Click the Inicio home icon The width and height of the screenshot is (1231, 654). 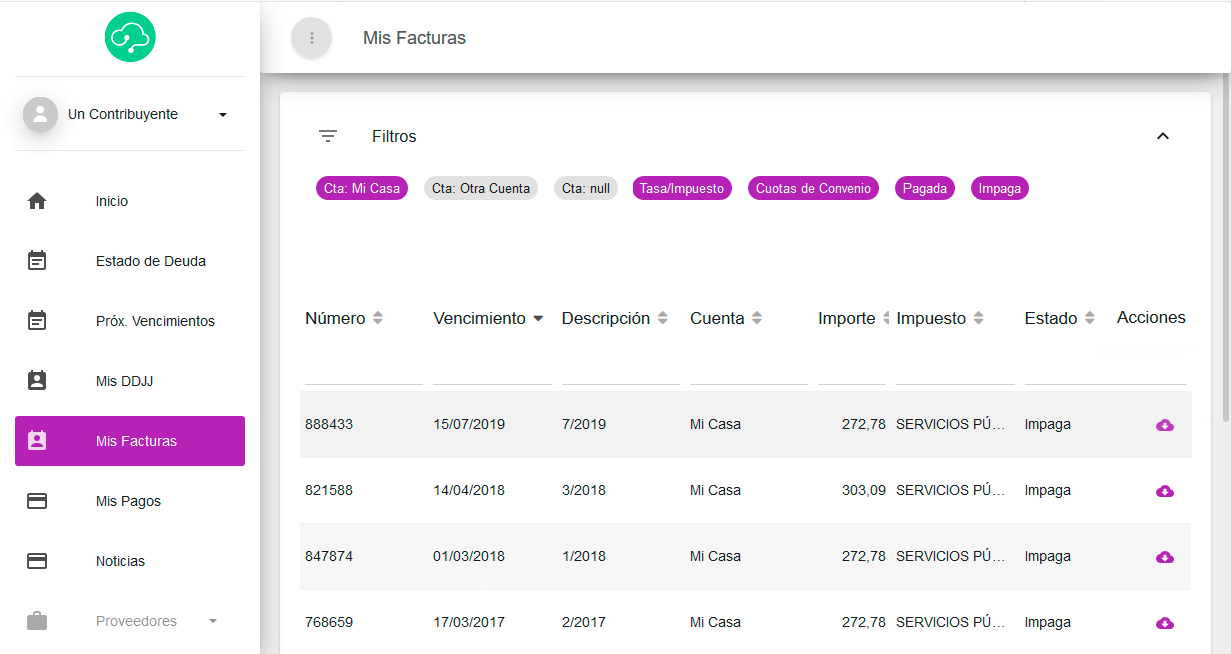coord(37,201)
